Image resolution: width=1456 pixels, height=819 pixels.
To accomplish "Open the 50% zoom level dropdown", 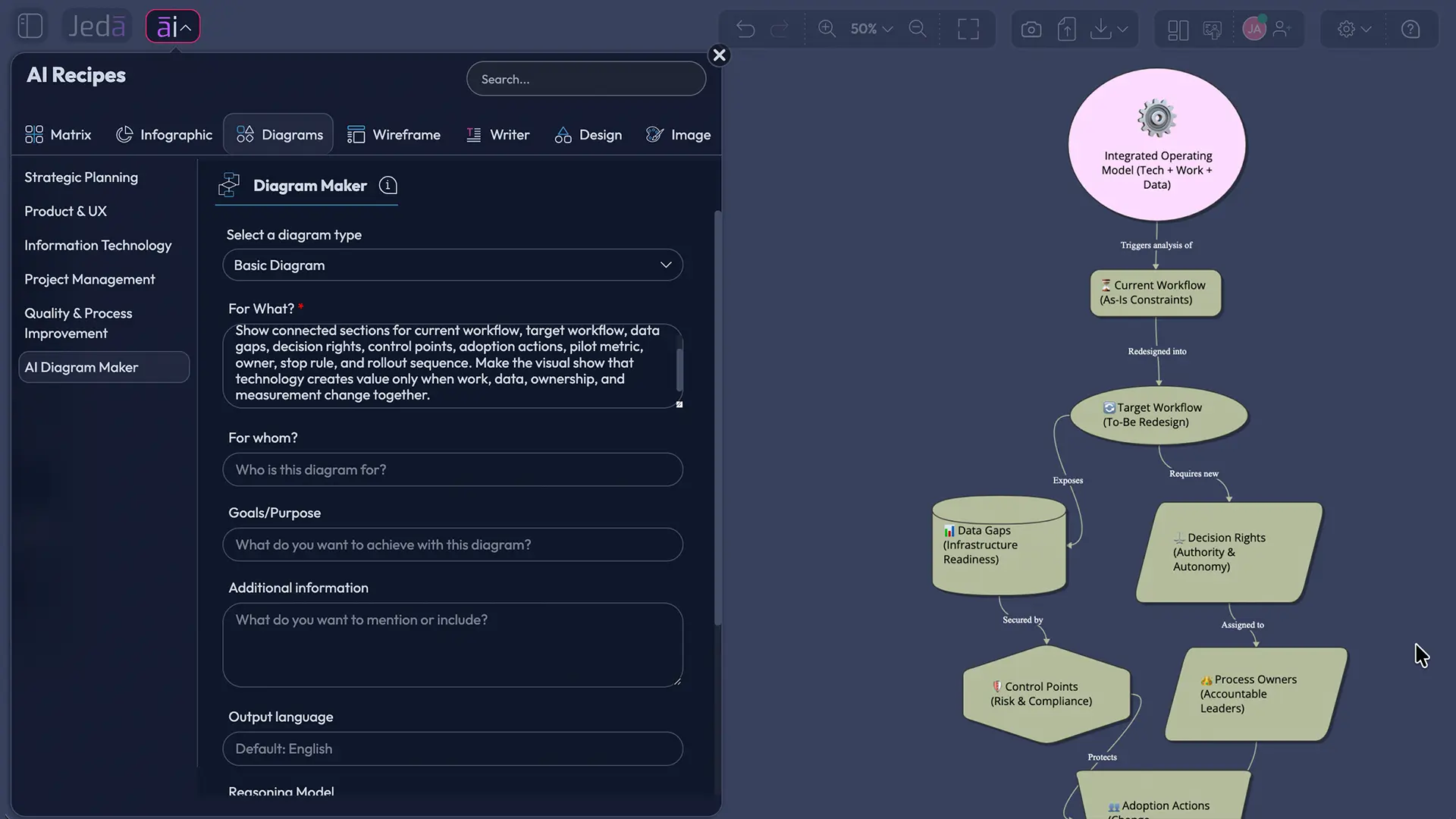I will click(871, 29).
